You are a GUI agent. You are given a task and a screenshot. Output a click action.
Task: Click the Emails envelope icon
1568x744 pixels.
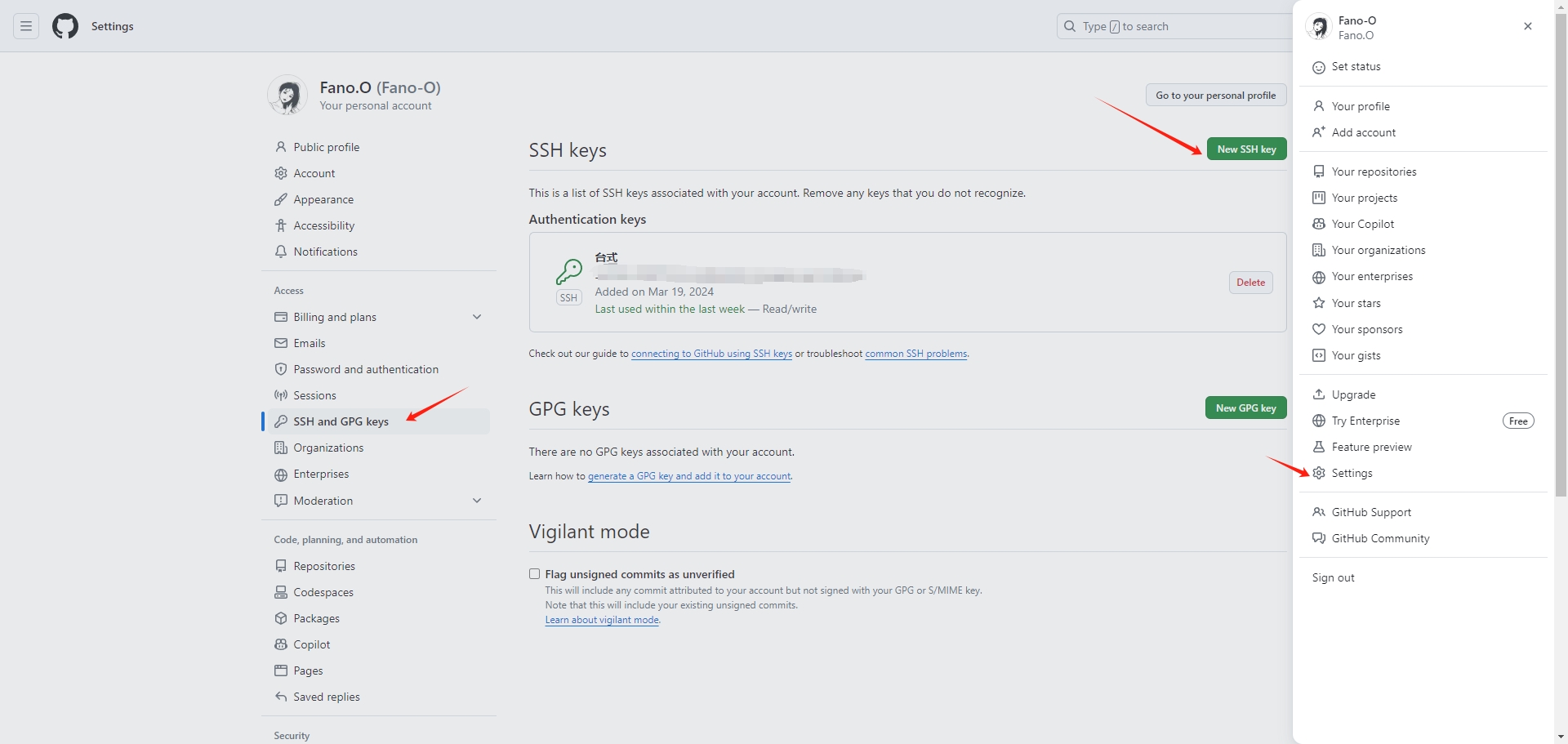(281, 343)
